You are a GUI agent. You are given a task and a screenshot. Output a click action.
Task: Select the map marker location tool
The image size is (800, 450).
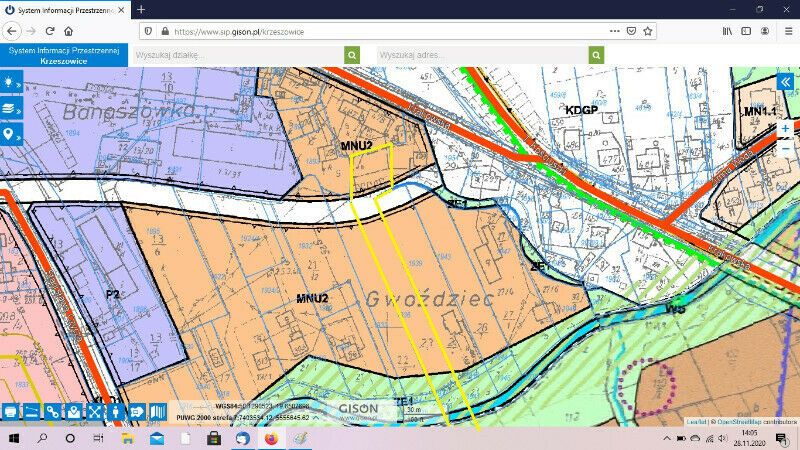click(73, 411)
